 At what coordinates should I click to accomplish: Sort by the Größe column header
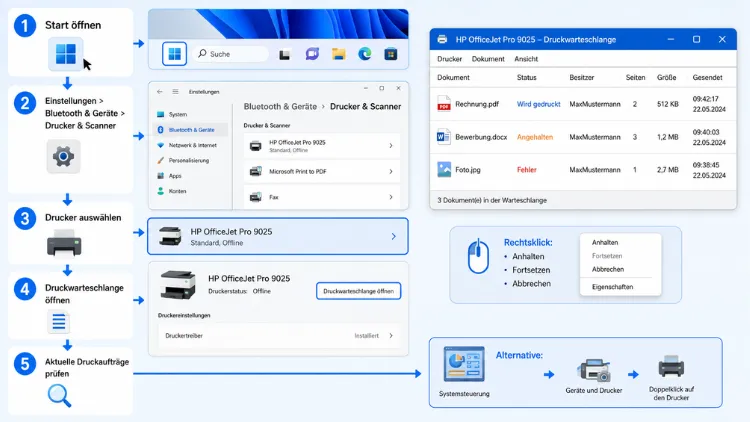(x=666, y=77)
